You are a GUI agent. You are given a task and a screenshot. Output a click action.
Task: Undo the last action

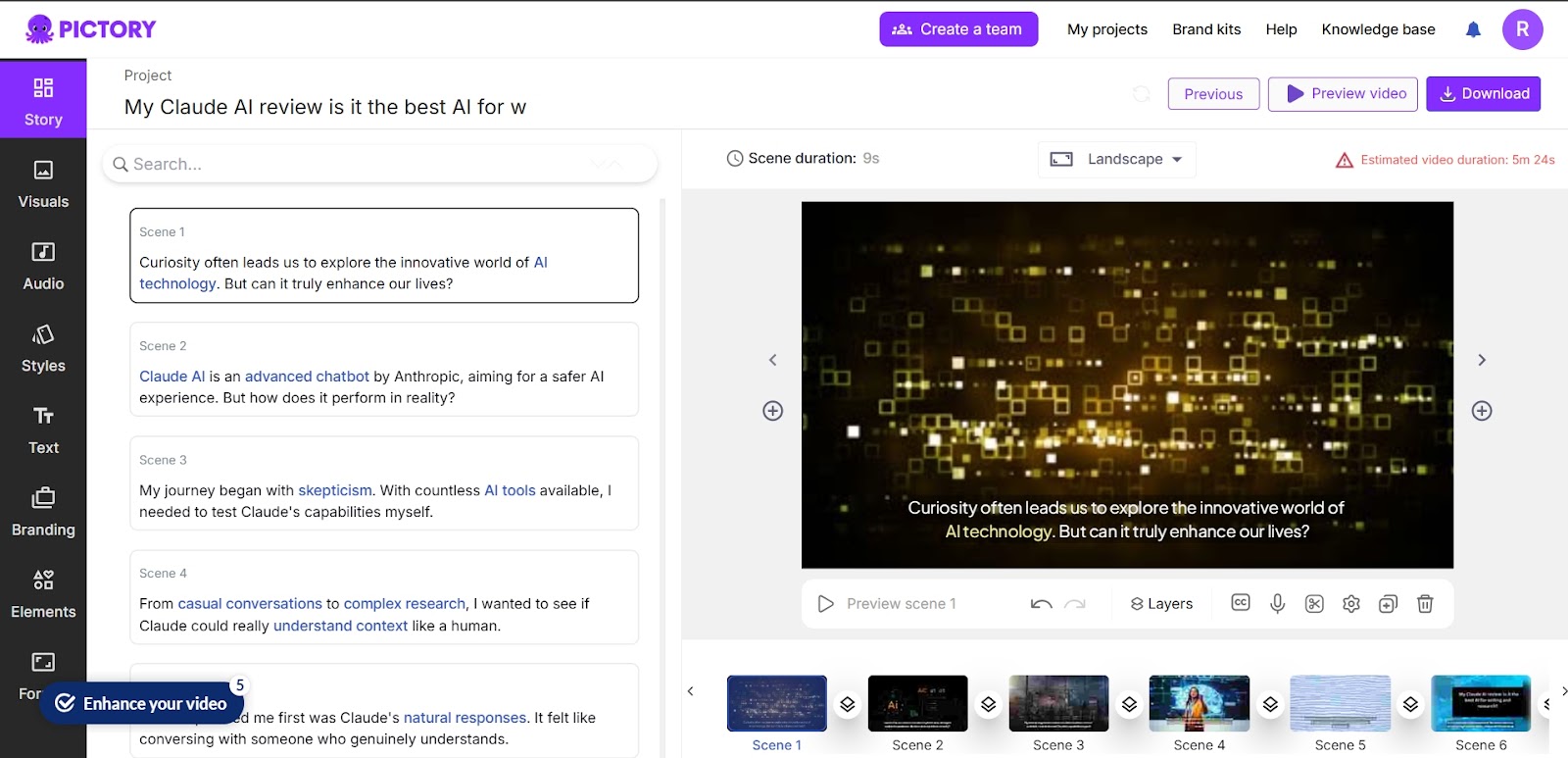pos(1041,604)
